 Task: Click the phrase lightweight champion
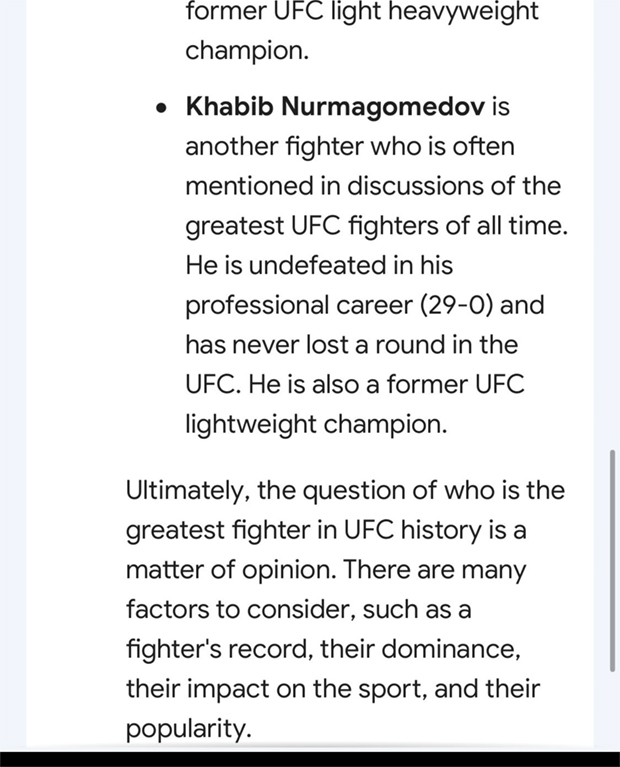point(316,424)
